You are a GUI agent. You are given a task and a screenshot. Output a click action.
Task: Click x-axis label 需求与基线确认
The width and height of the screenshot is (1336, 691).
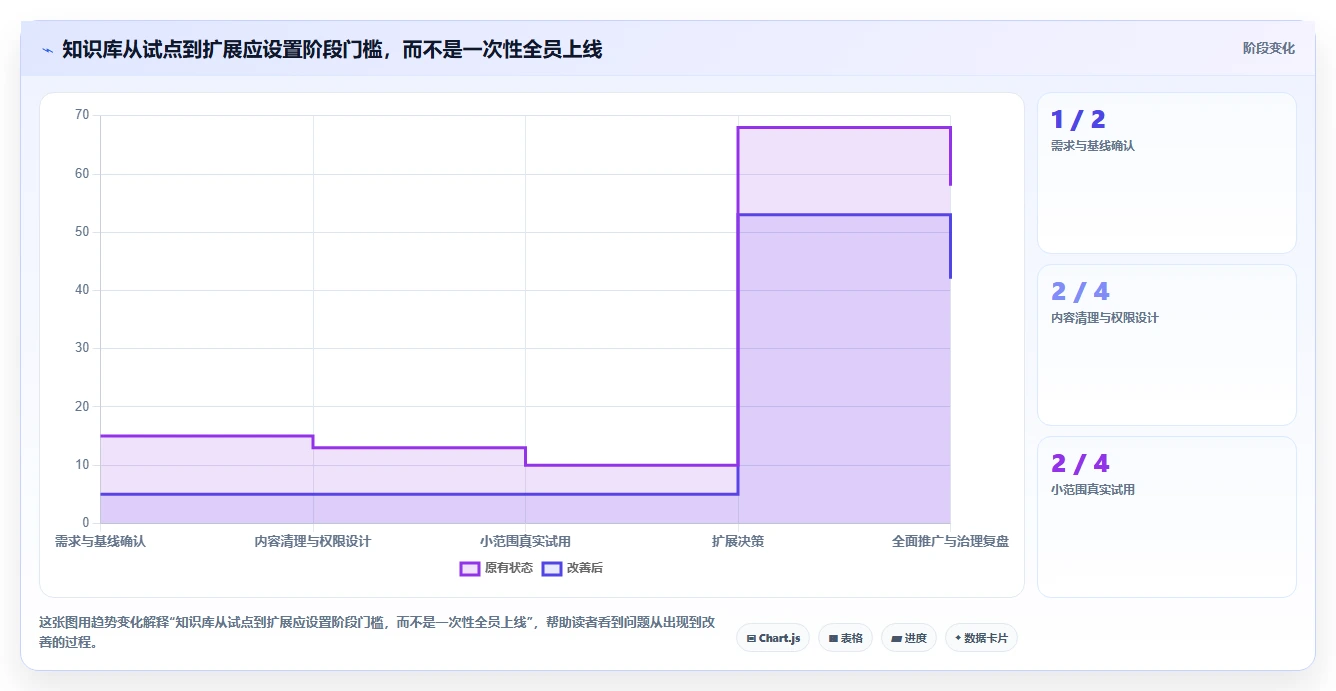[x=100, y=541]
